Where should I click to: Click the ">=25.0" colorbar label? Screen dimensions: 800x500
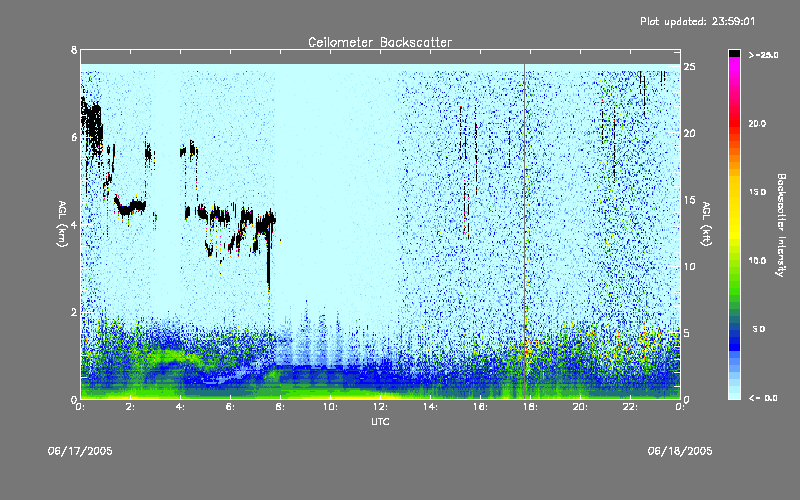(x=763, y=55)
